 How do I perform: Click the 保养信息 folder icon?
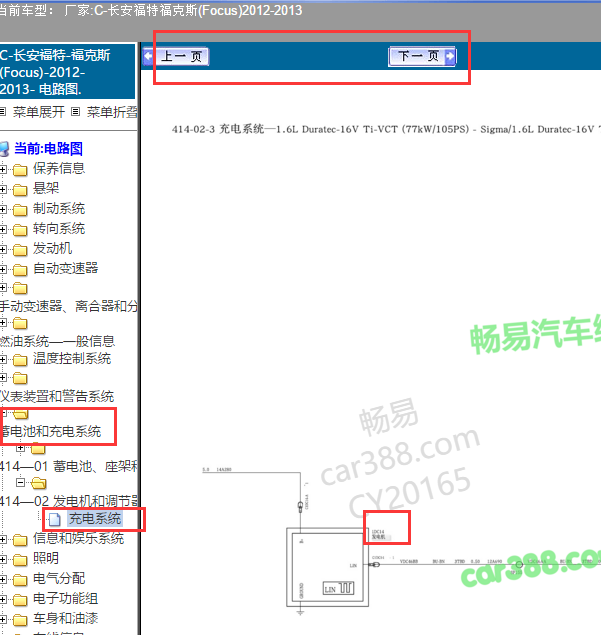tap(20, 170)
